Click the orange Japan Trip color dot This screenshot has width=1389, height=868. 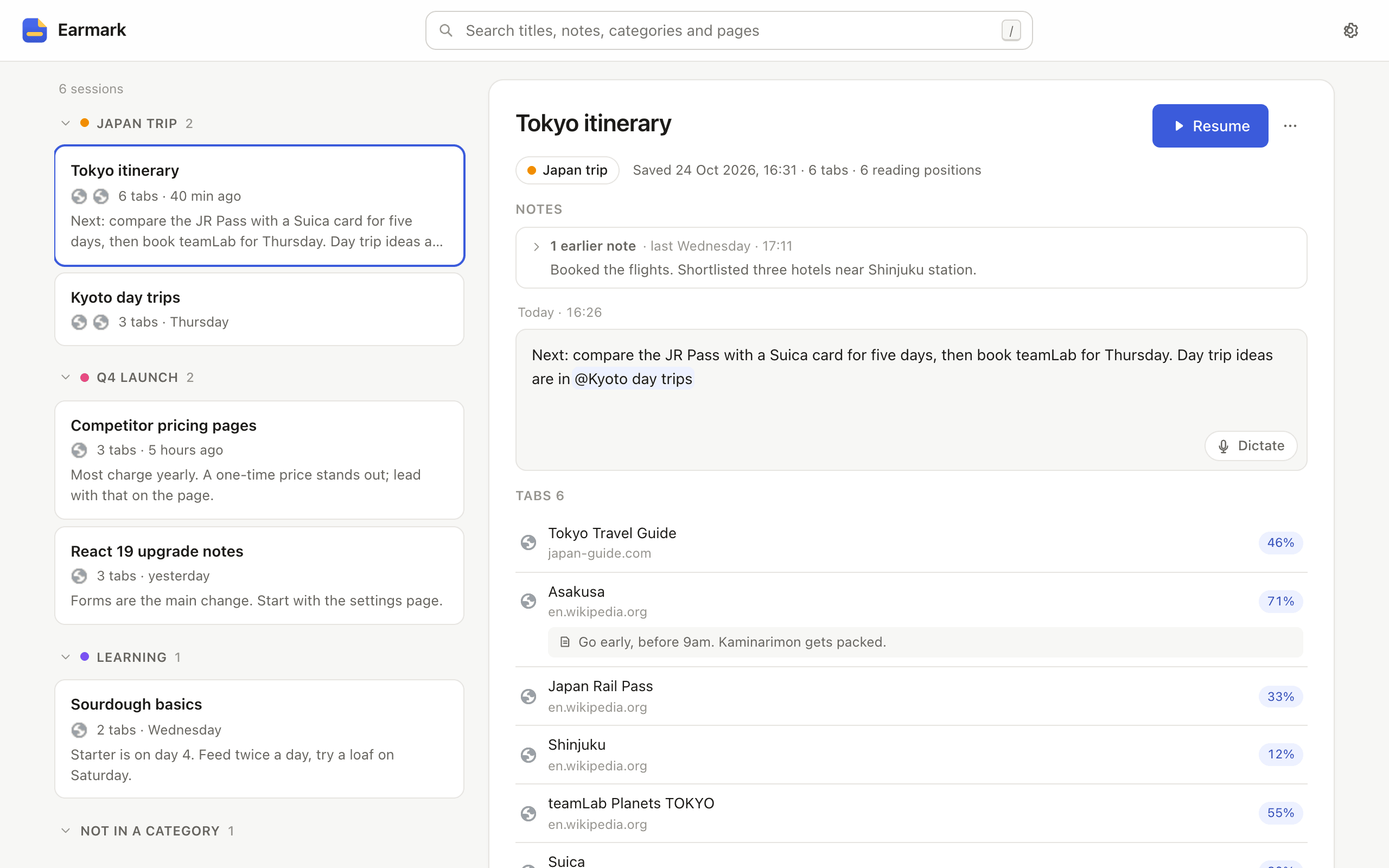85,123
